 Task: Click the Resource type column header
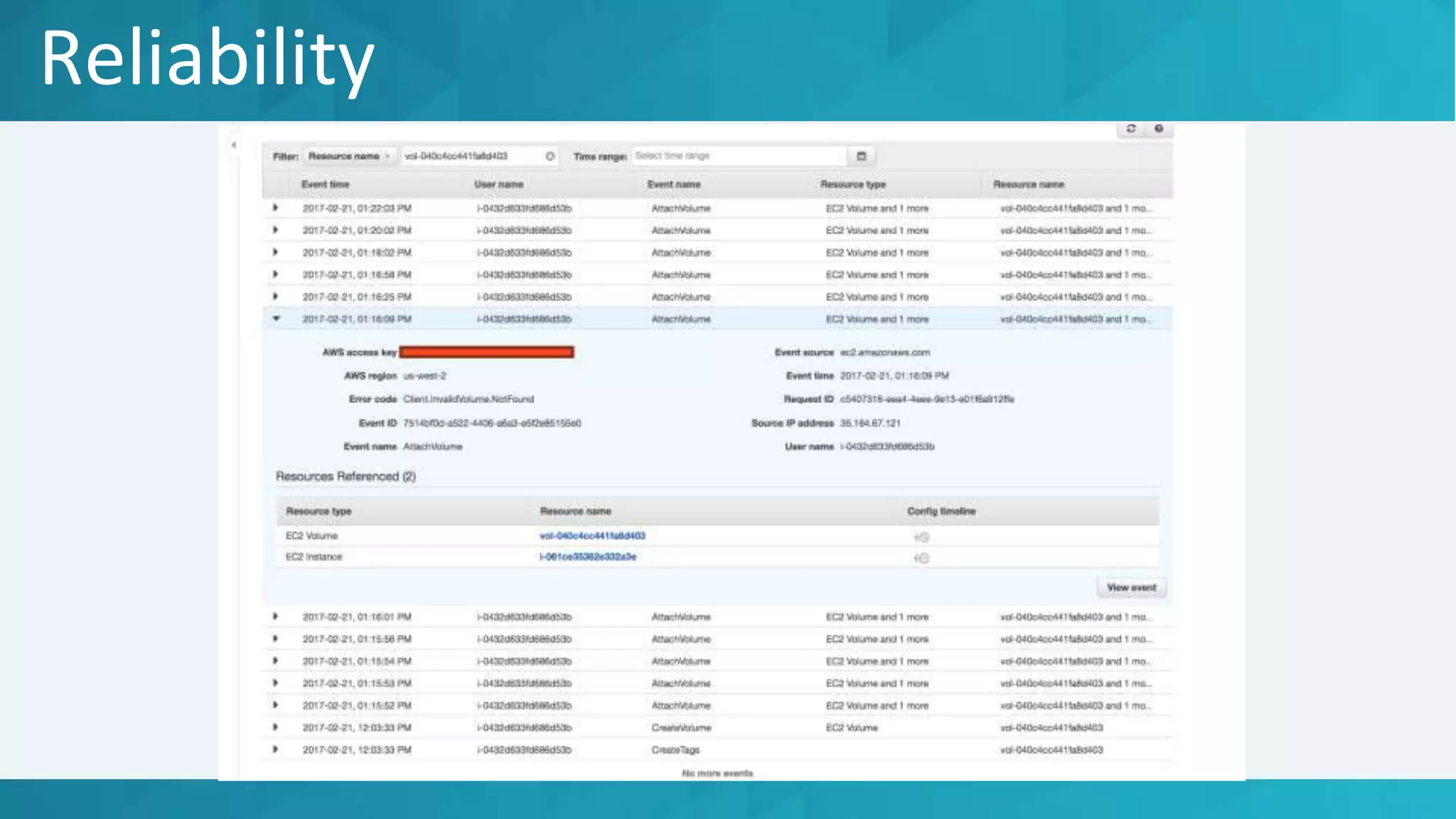(x=852, y=185)
